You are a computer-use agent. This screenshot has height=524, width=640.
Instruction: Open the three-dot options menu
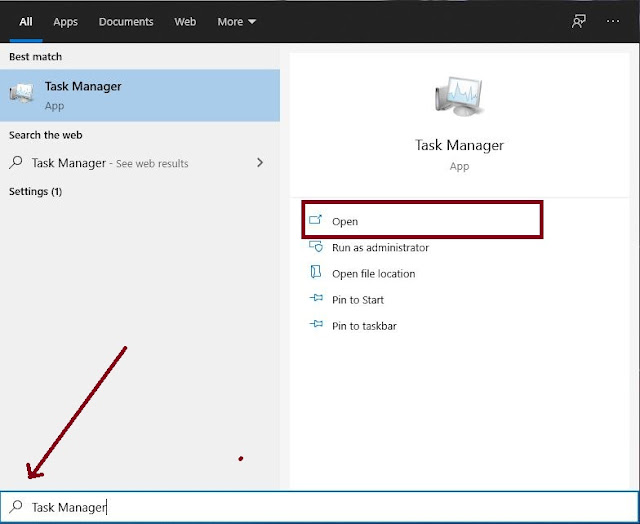point(613,22)
